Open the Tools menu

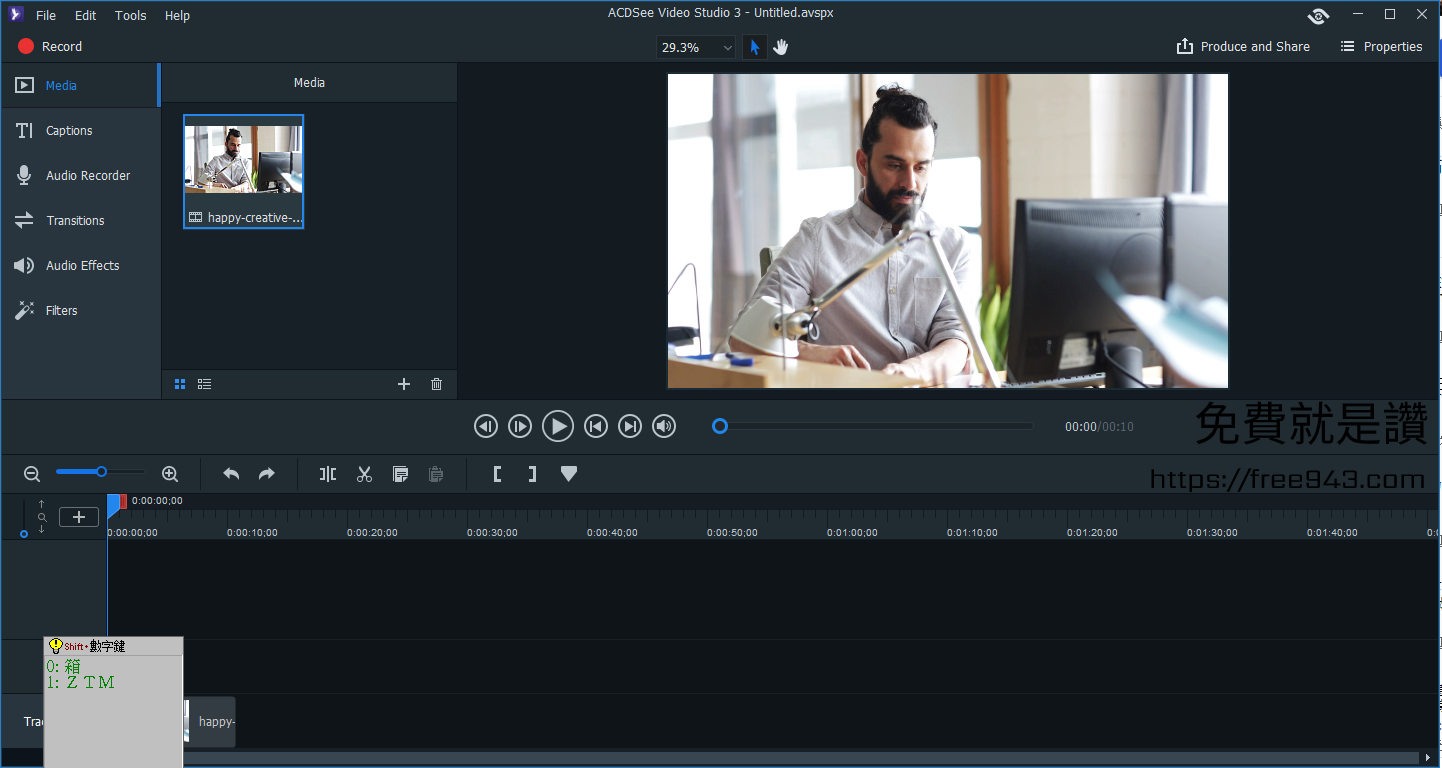click(130, 15)
